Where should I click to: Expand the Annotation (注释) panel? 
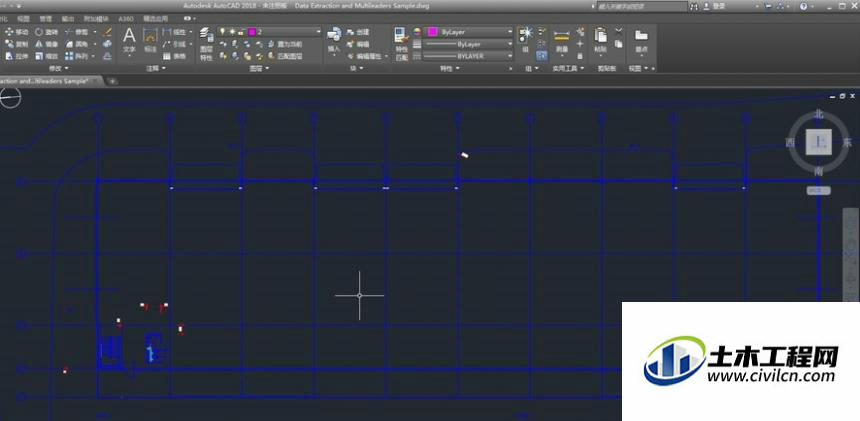click(155, 69)
